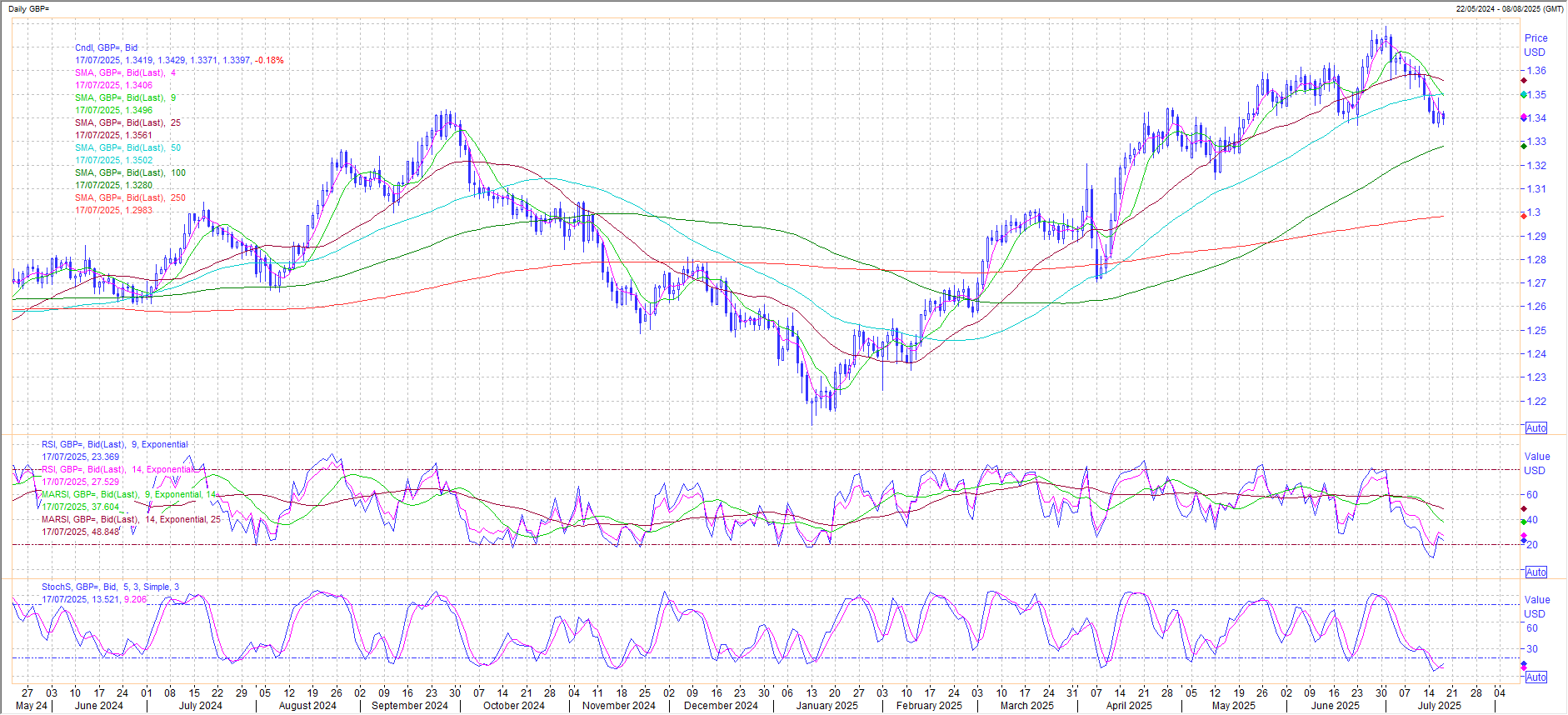This screenshot has width=1568, height=715.
Task: Select the dark red SMA 25 legend label
Action: (127, 122)
